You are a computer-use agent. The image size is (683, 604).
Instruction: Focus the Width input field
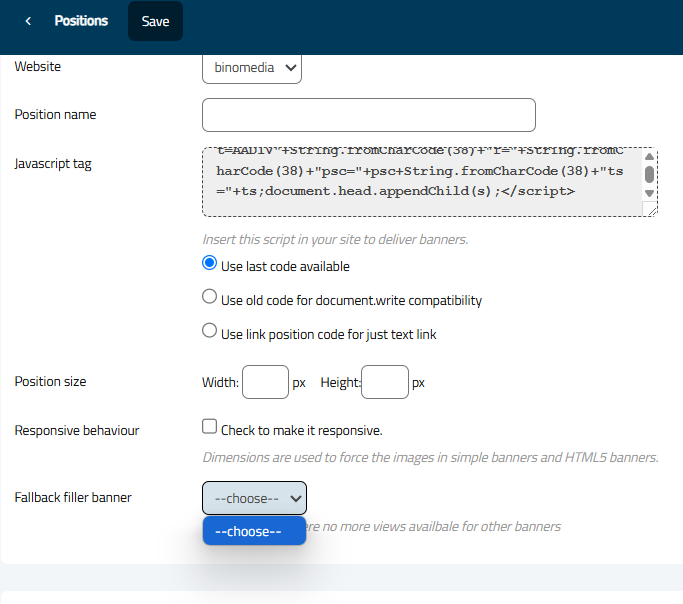click(x=265, y=382)
